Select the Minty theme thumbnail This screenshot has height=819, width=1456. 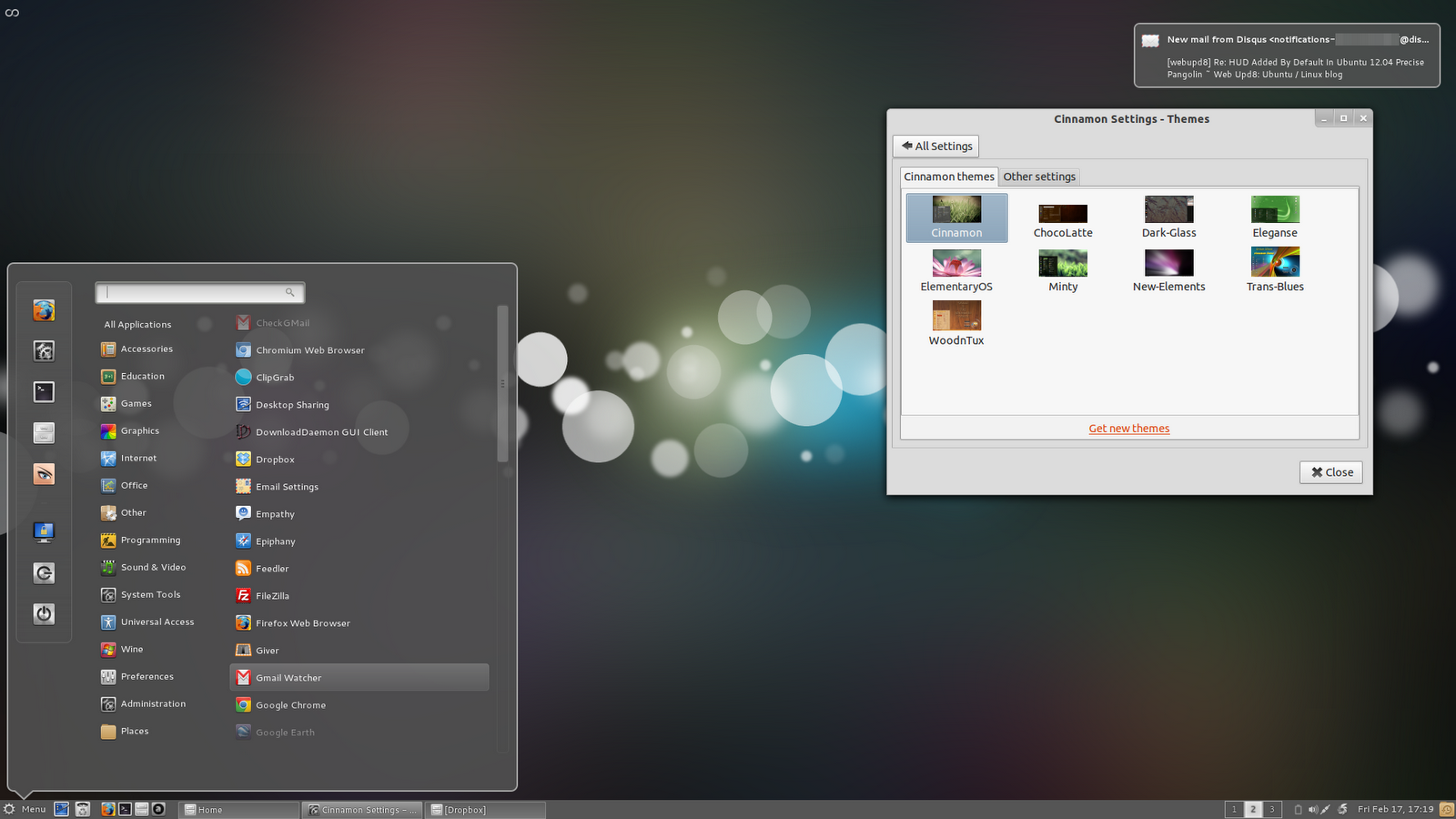pyautogui.click(x=1062, y=263)
